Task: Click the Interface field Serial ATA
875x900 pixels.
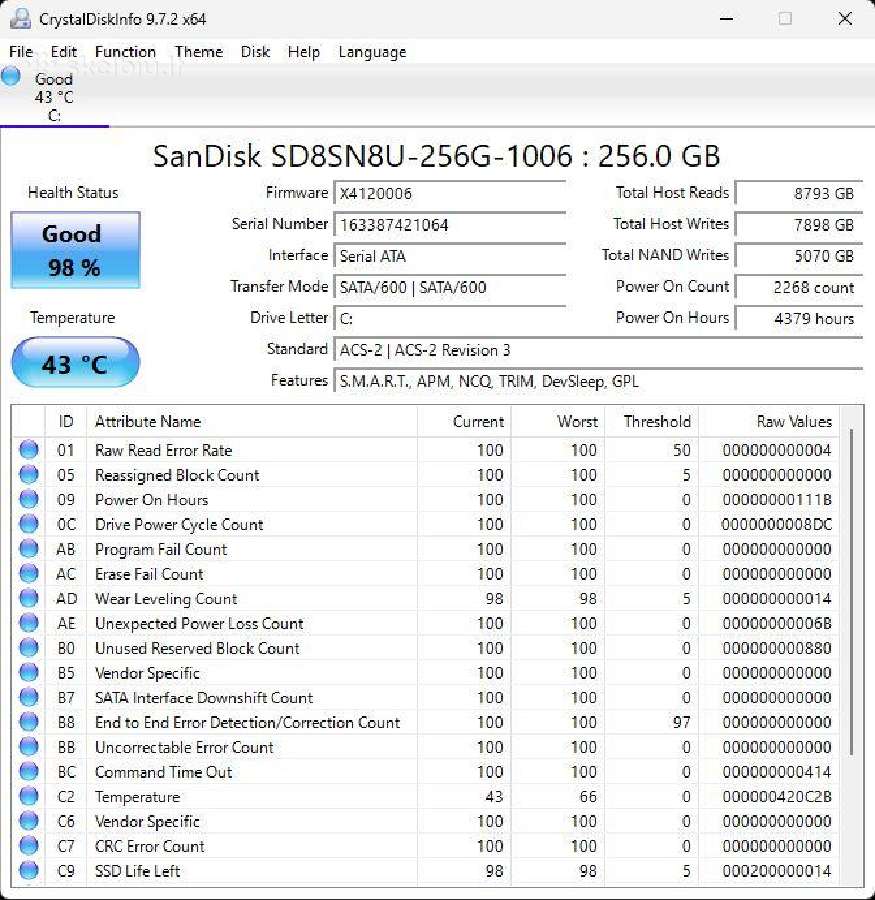Action: 450,256
